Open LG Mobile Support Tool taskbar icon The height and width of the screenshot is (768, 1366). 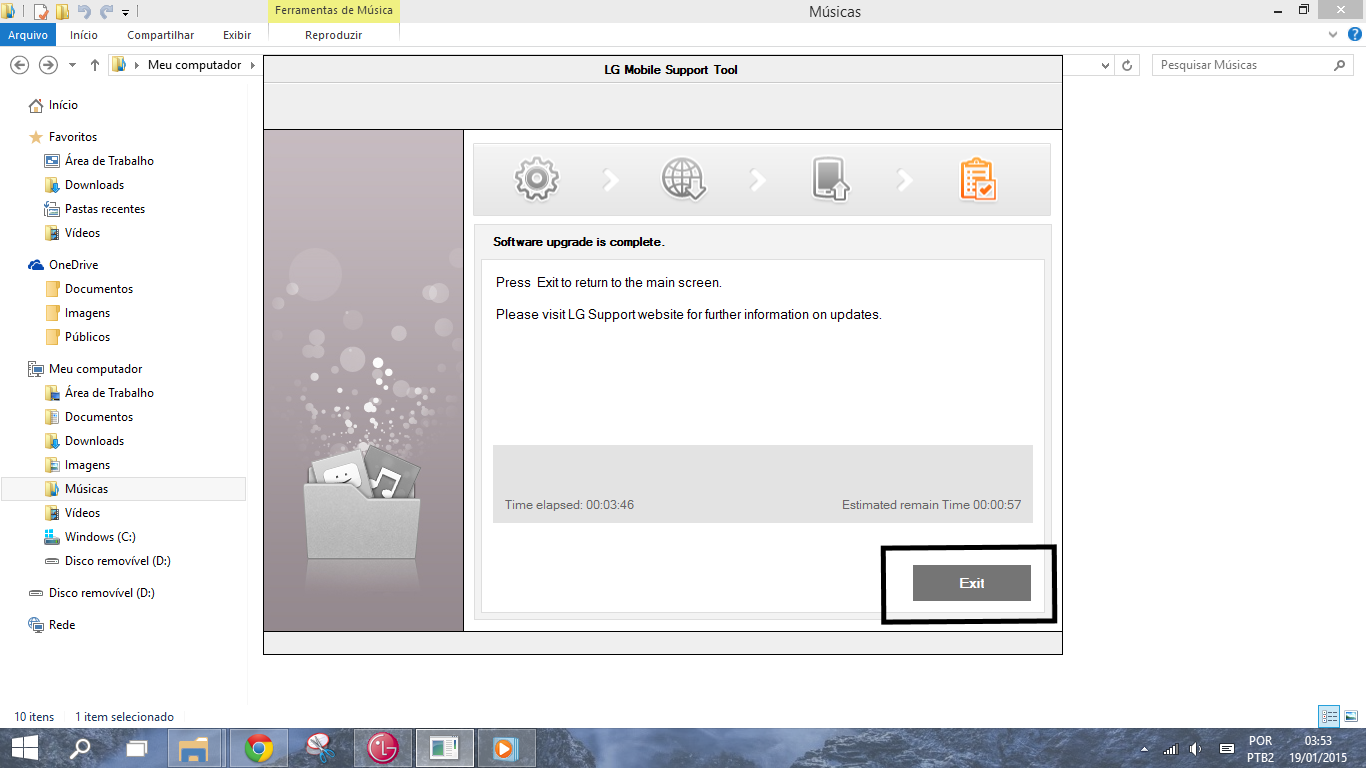[x=382, y=748]
